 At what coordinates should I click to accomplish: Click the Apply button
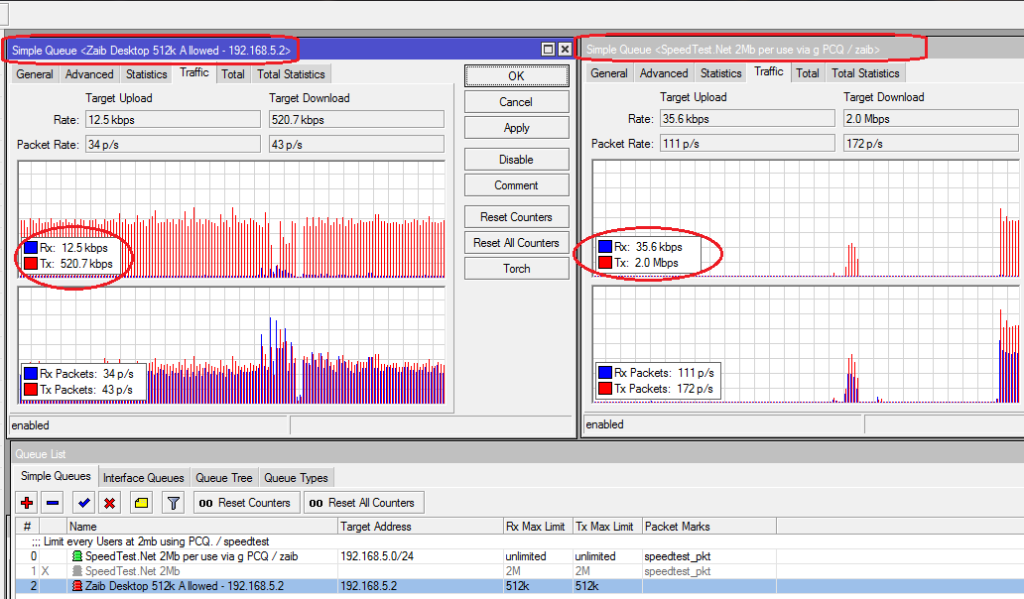tap(516, 128)
